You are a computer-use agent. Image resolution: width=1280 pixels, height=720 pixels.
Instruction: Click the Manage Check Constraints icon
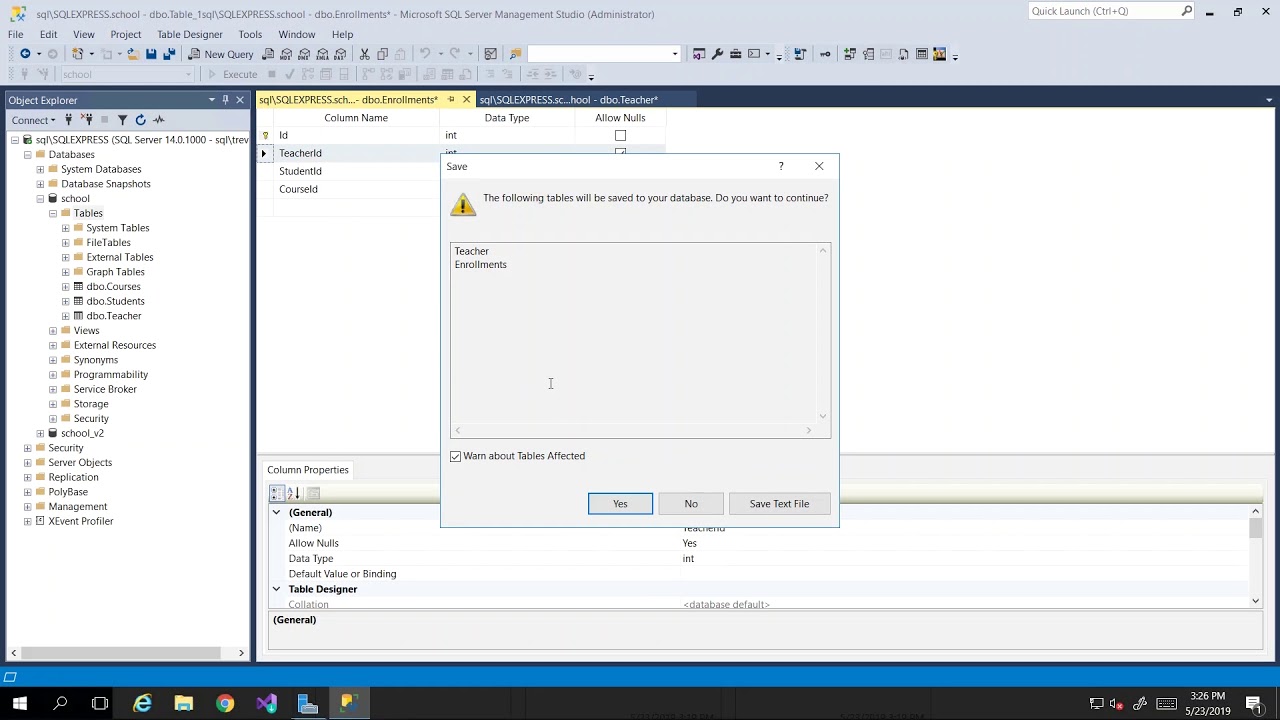tap(922, 54)
